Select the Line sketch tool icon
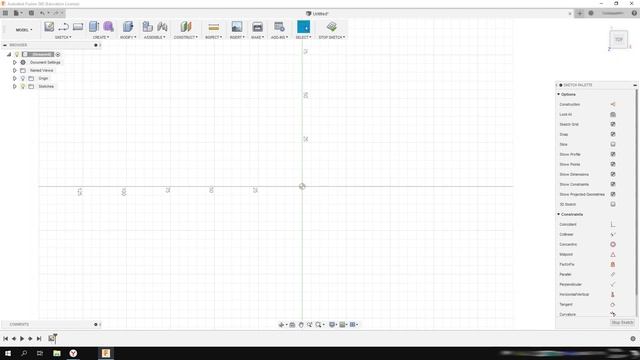Viewport: 640px width, 360px height. click(63, 27)
